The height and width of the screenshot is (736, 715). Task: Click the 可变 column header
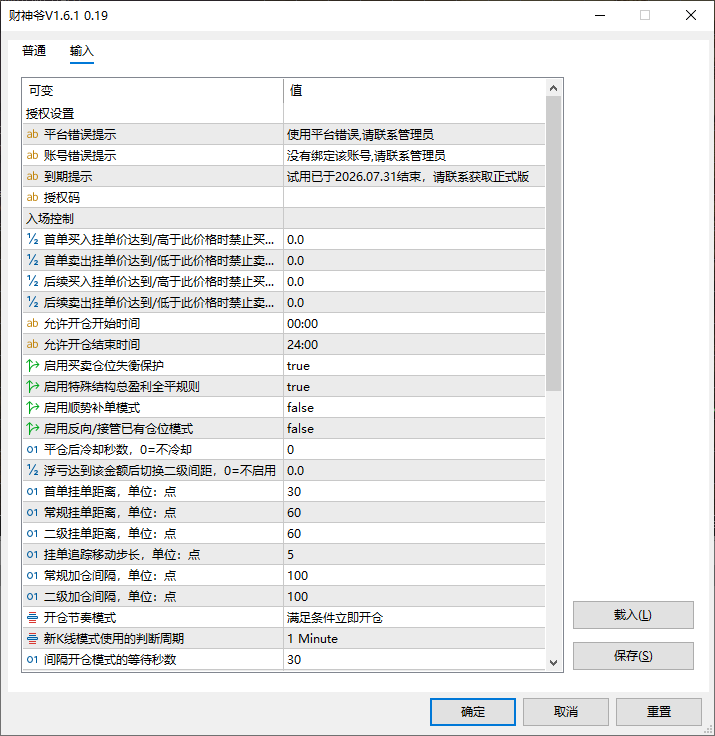153,91
